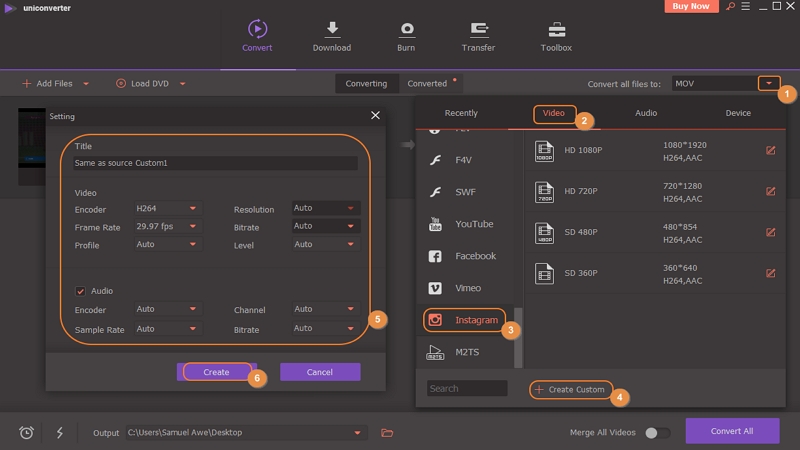800x450 pixels.
Task: Click the format Search field
Action: tap(467, 389)
